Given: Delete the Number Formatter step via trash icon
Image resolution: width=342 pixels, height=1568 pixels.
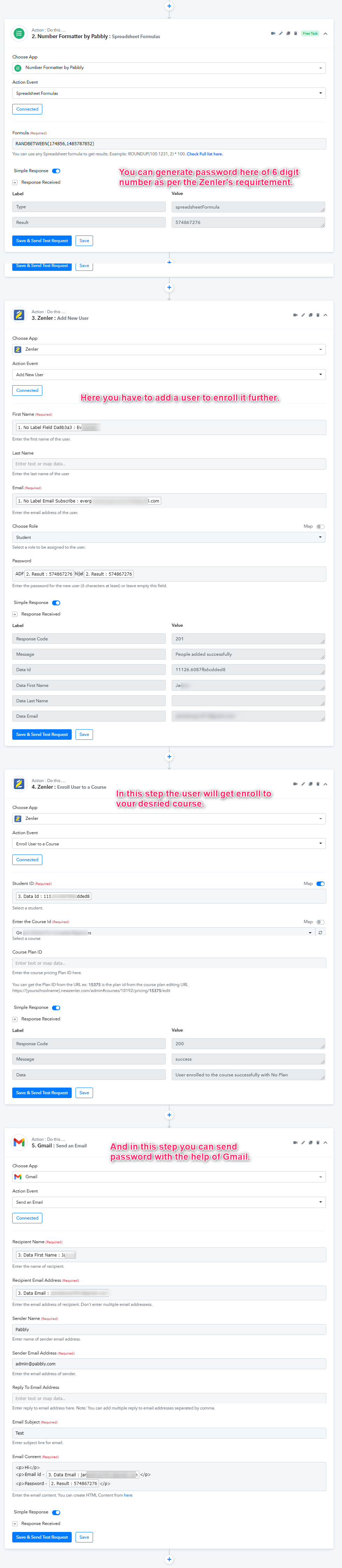Looking at the screenshot, I should pos(296,34).
